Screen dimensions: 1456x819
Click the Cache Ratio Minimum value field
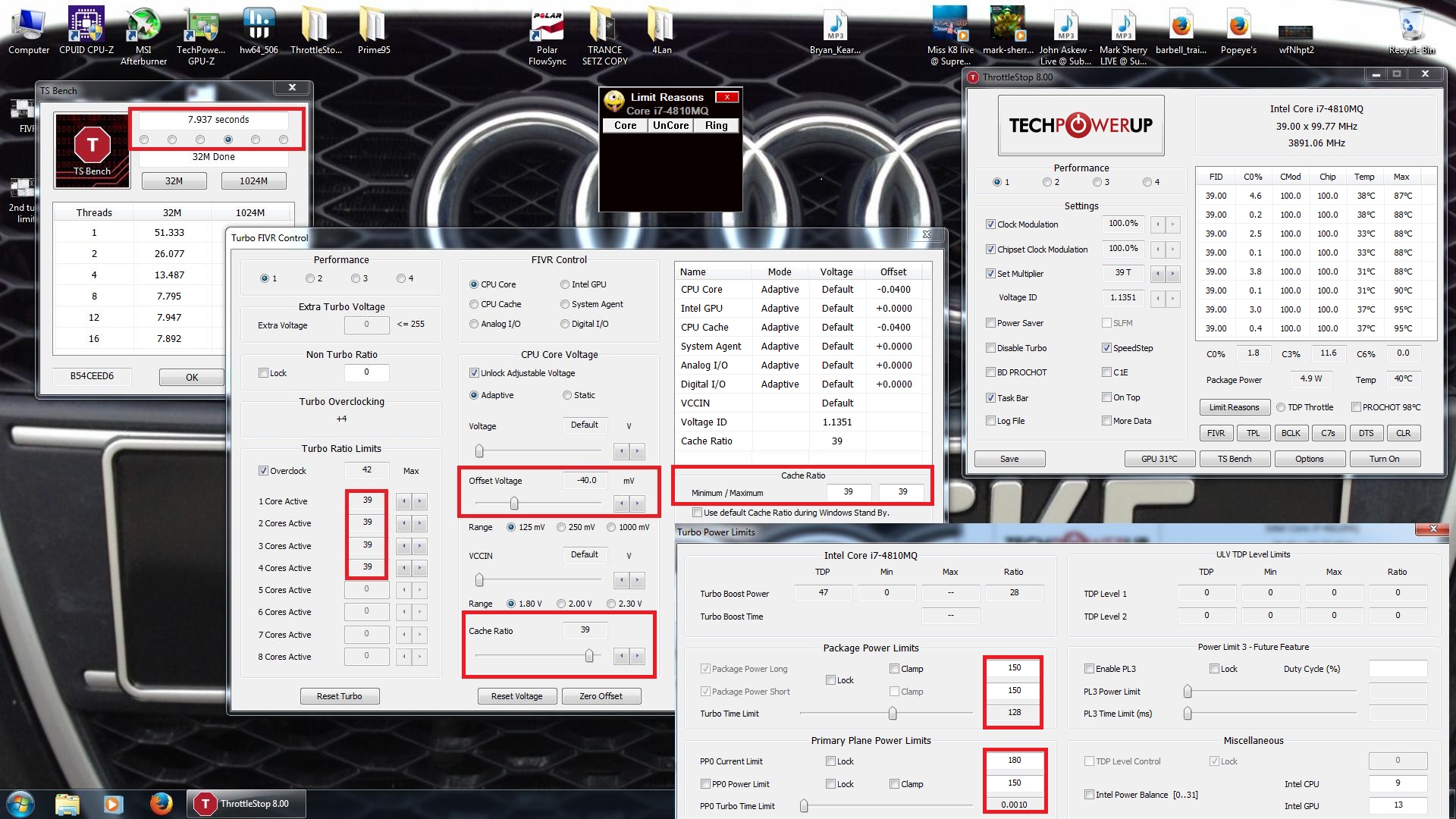tap(848, 492)
